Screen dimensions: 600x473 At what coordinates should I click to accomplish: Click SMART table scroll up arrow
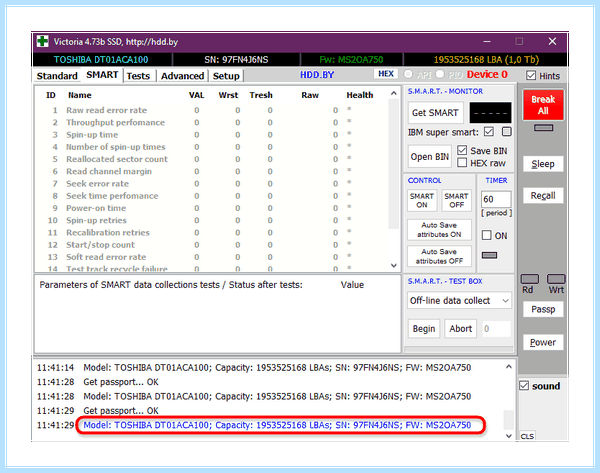tap(393, 93)
